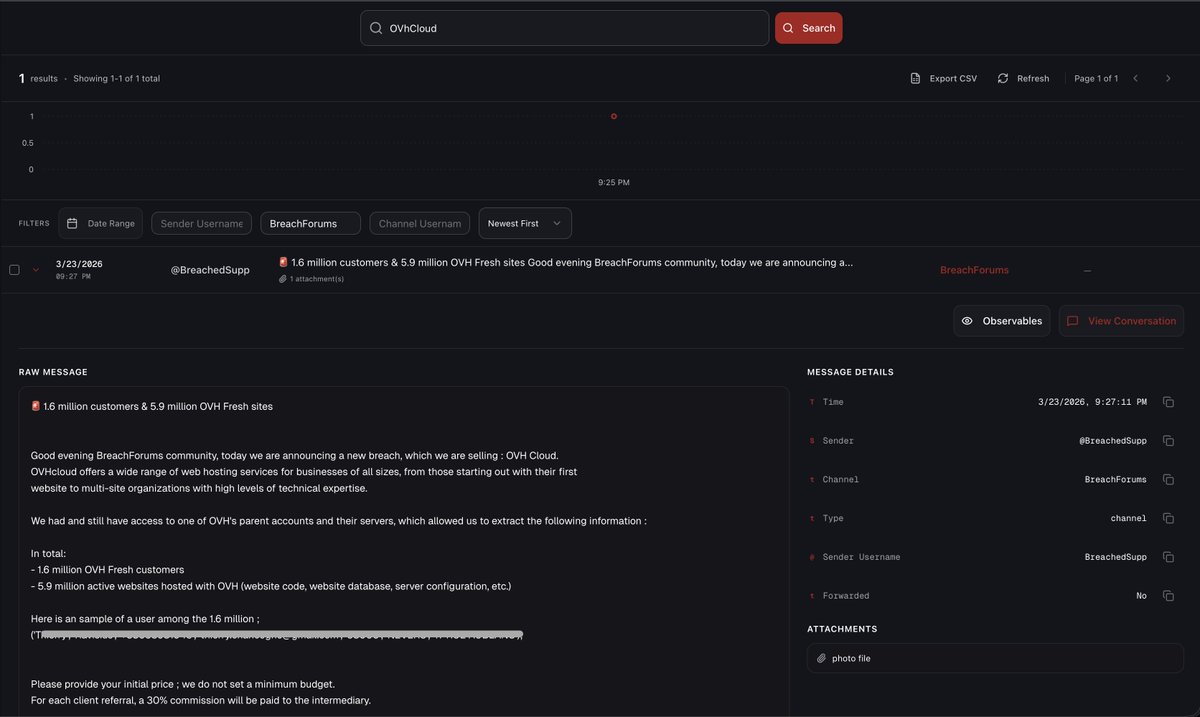
Task: Click the S icon beside Sender label
Action: (x=812, y=441)
